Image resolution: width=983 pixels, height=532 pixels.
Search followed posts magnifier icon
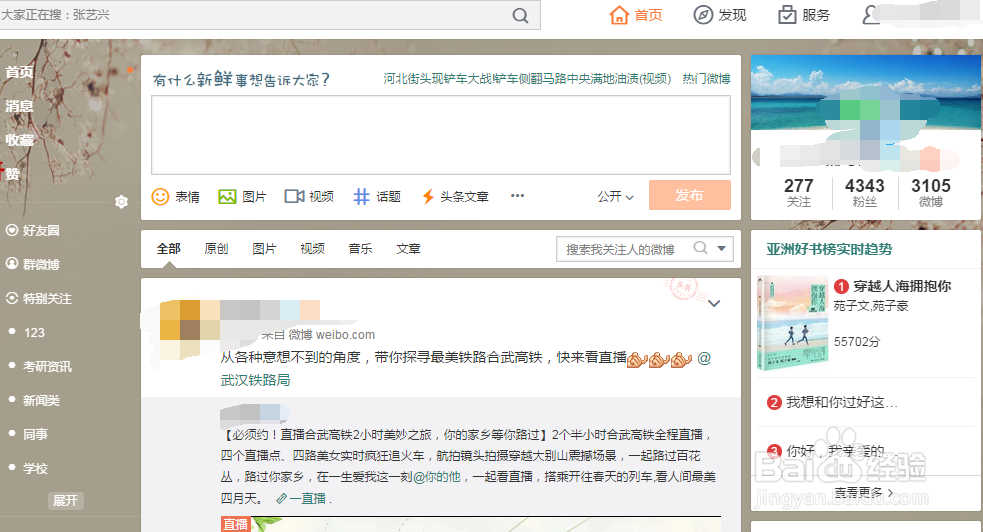(x=700, y=248)
